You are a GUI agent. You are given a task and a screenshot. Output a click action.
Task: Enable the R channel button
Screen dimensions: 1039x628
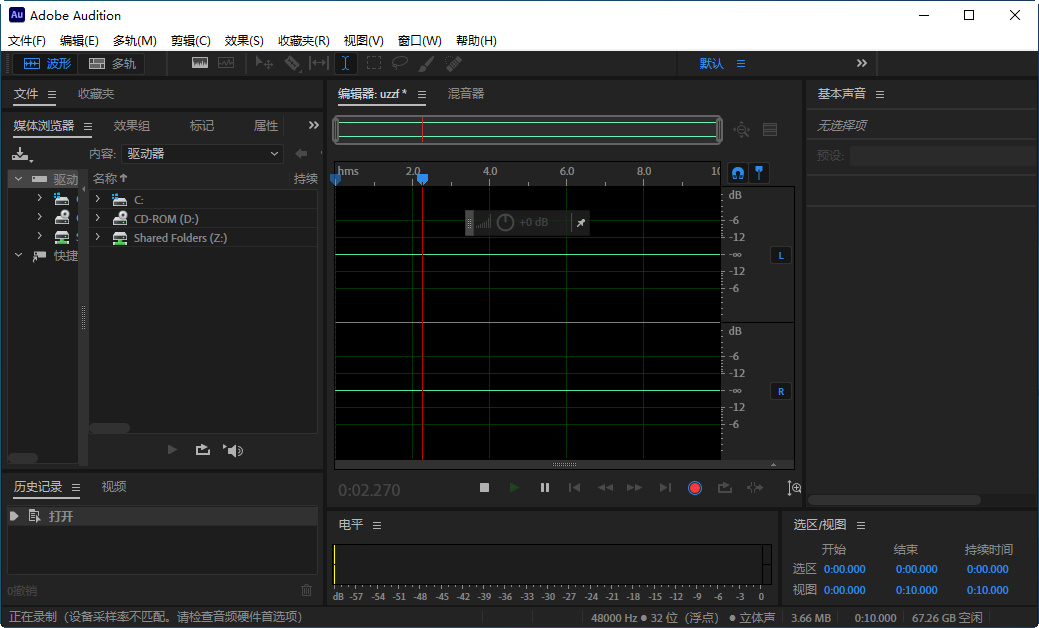click(780, 391)
